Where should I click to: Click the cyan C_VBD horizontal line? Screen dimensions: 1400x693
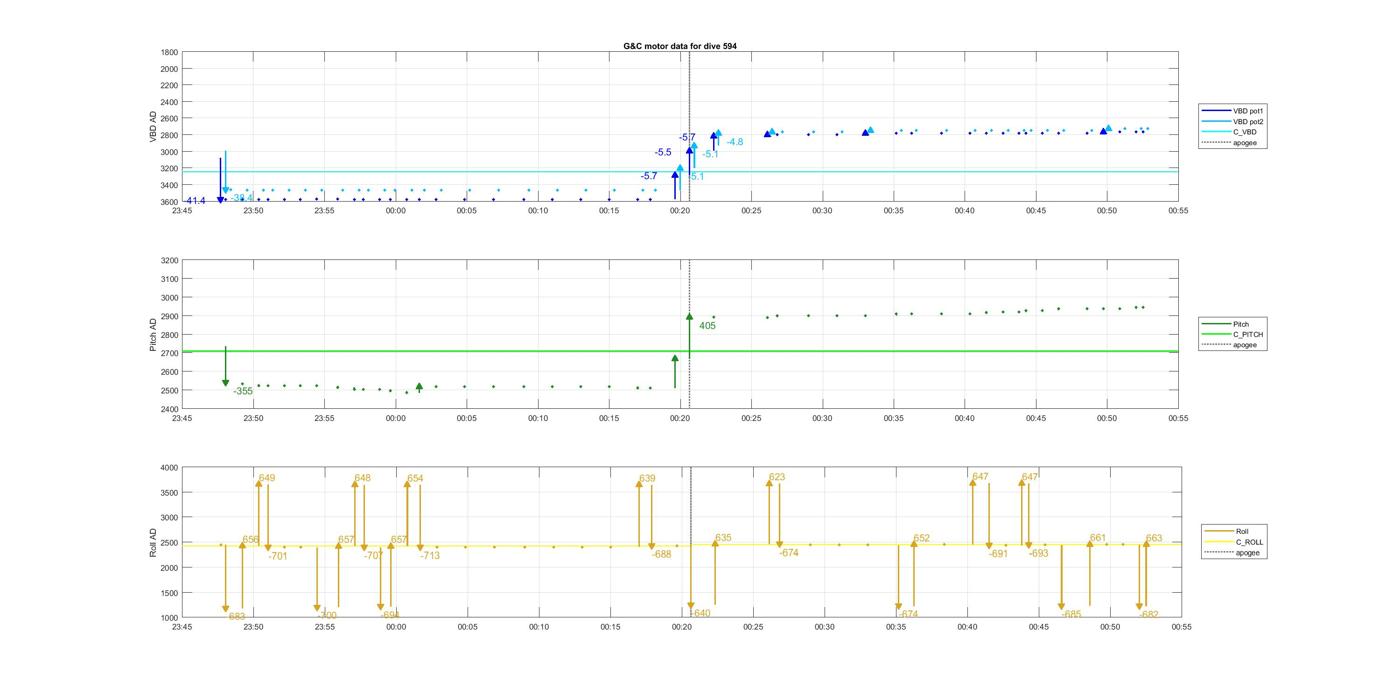pos(680,171)
